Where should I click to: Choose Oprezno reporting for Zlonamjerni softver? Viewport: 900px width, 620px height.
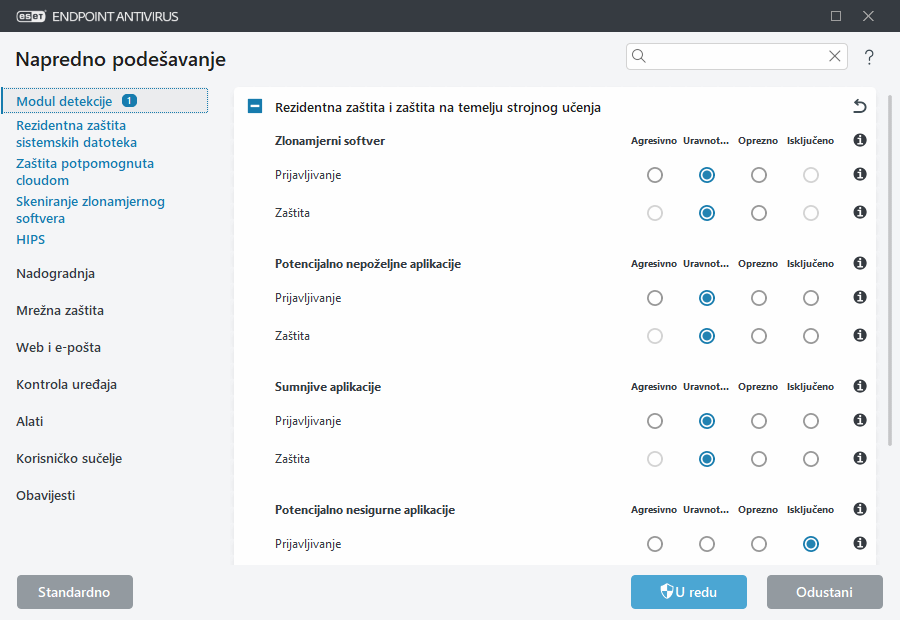click(x=759, y=174)
